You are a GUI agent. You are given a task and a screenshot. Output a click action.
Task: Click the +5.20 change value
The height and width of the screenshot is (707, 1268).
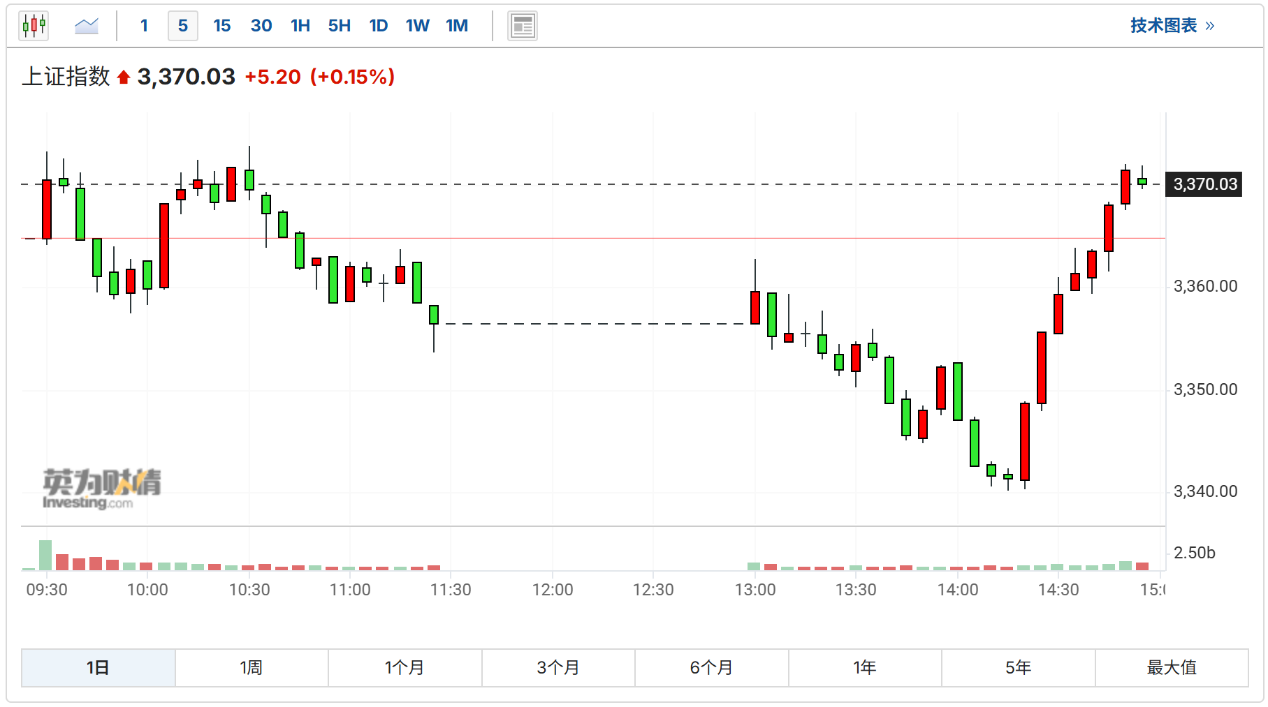(x=272, y=77)
